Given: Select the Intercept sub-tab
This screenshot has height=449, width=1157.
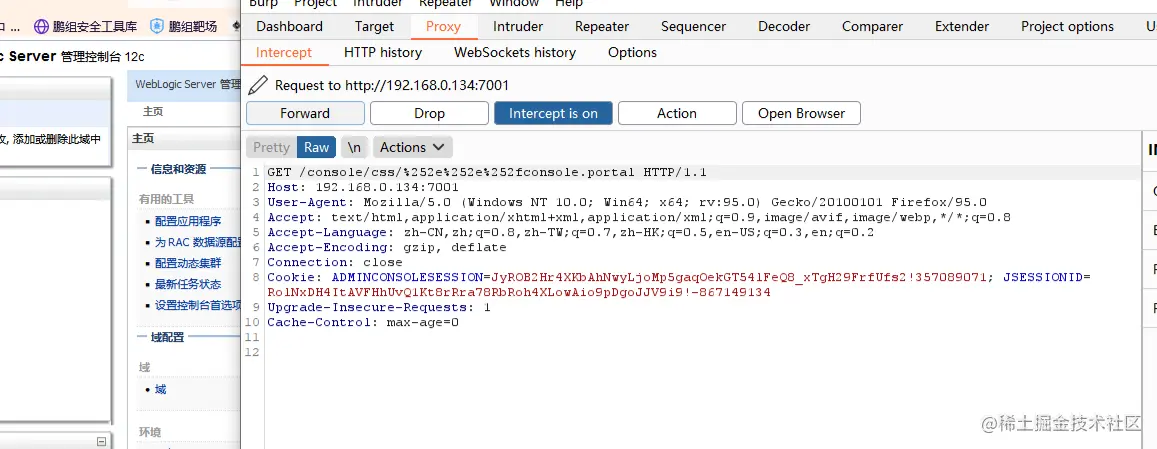Looking at the screenshot, I should pyautogui.click(x=284, y=52).
